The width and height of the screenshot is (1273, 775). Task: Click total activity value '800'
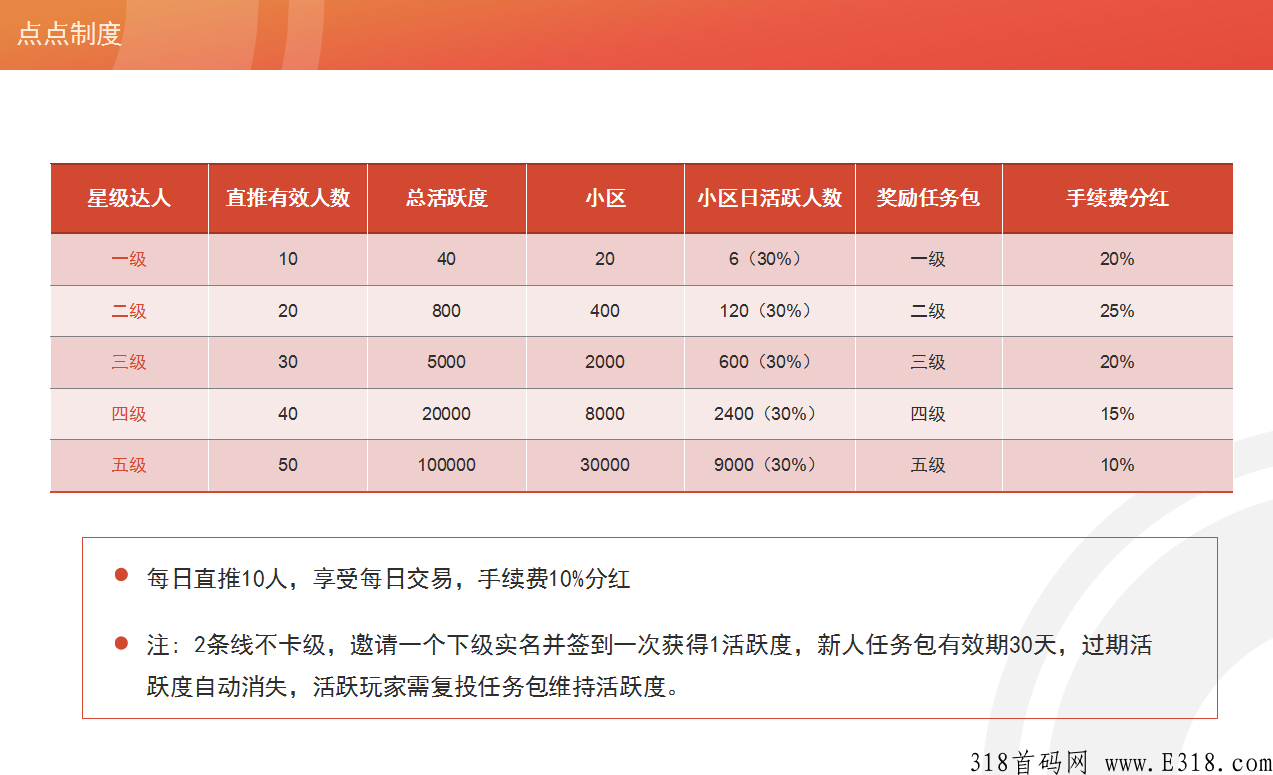tap(446, 311)
